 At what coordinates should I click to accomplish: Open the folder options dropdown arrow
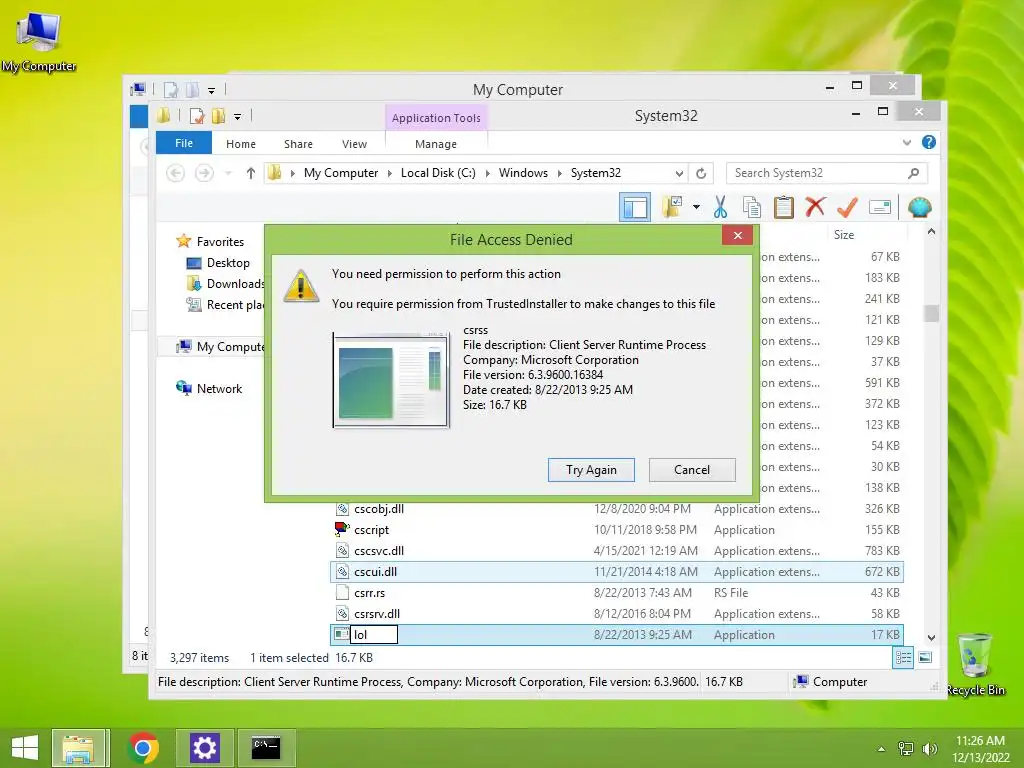point(696,208)
